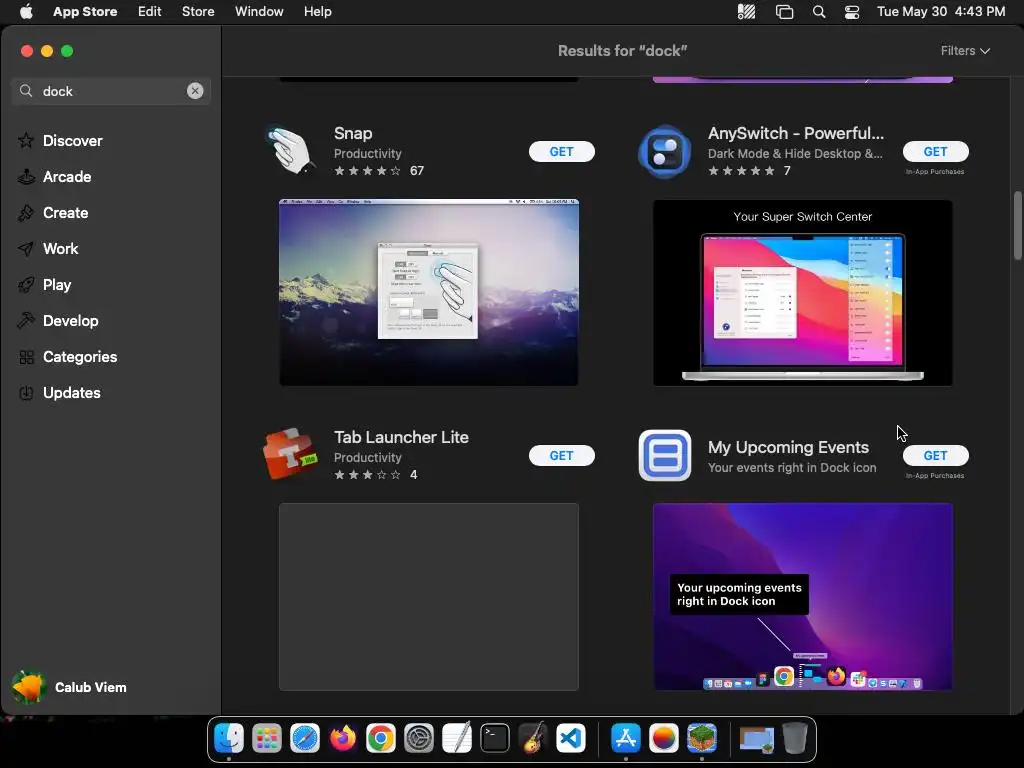Open the AnySwitch app icon
This screenshot has width=1024, height=768.
(664, 152)
